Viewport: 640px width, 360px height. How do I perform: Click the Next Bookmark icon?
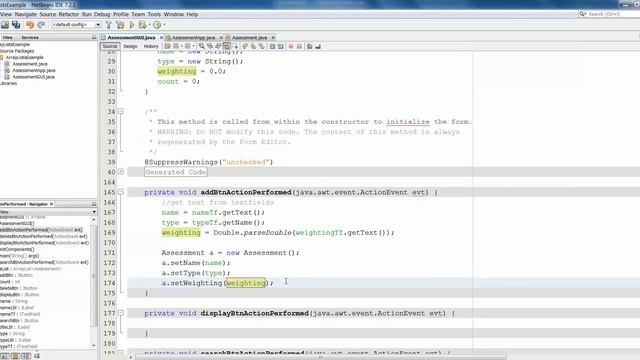point(253,46)
